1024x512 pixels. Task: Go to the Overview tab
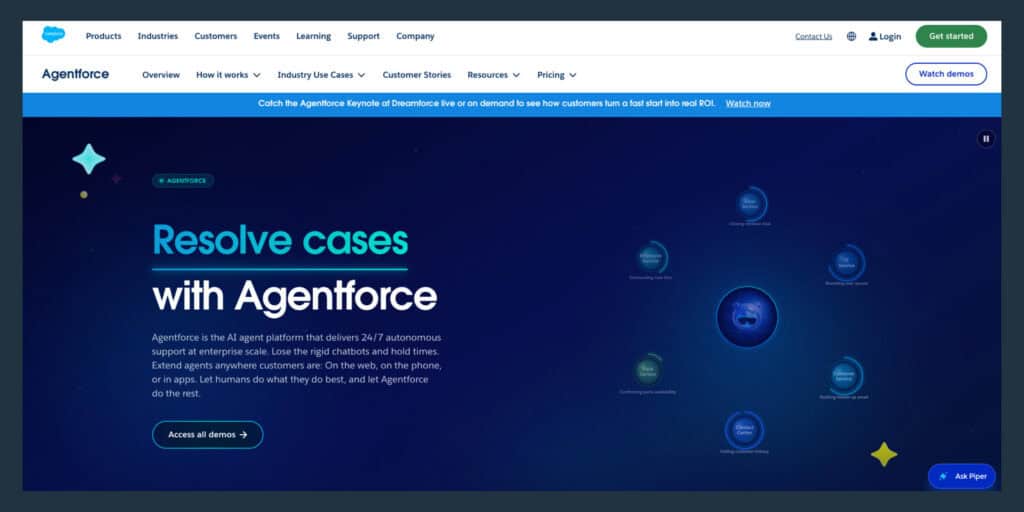[x=161, y=75]
